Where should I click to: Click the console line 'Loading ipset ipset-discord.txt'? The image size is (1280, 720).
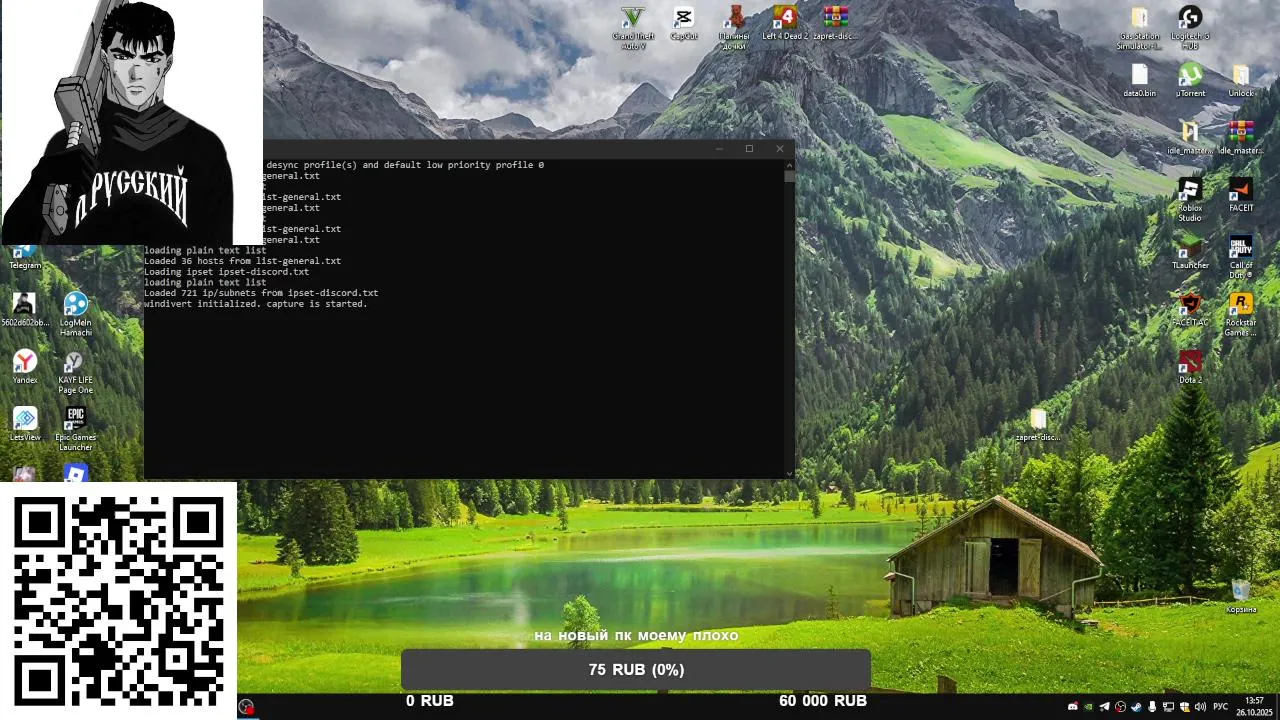pyautogui.click(x=226, y=272)
